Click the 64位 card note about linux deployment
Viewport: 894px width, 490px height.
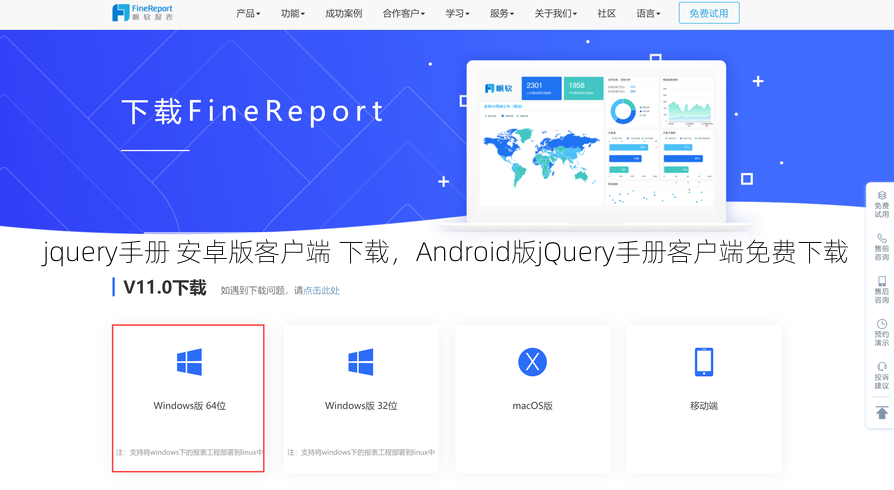[189, 452]
